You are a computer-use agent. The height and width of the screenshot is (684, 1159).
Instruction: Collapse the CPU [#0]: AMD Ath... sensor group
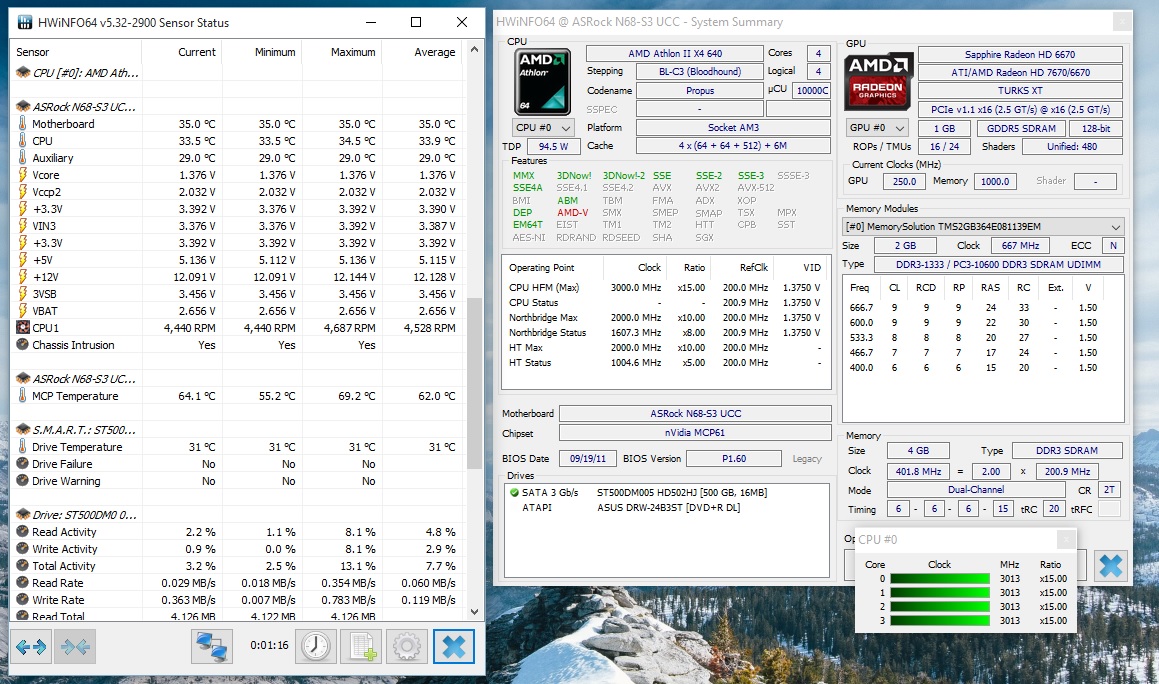pyautogui.click(x=23, y=72)
